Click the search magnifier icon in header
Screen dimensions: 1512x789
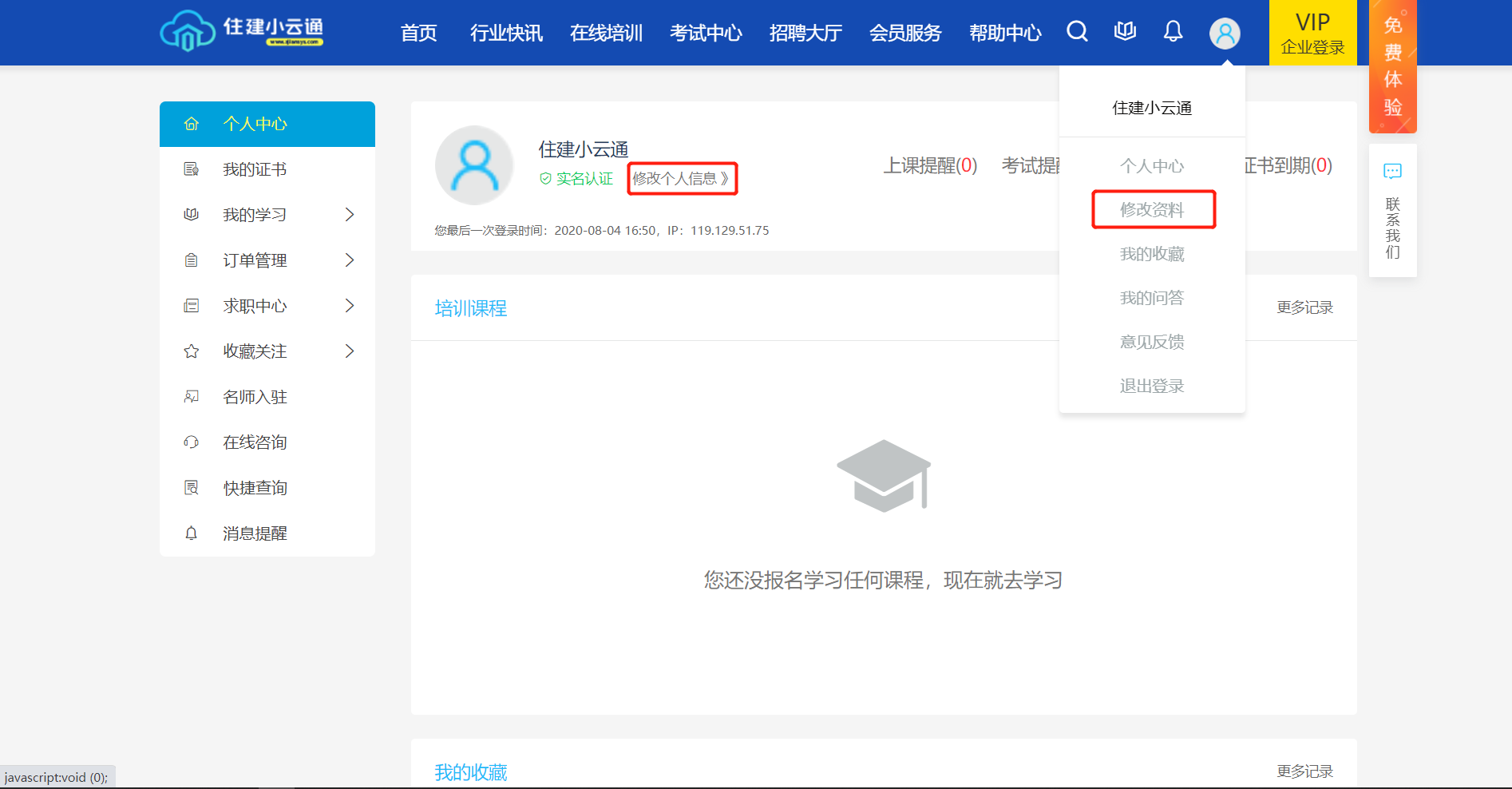pyautogui.click(x=1077, y=32)
